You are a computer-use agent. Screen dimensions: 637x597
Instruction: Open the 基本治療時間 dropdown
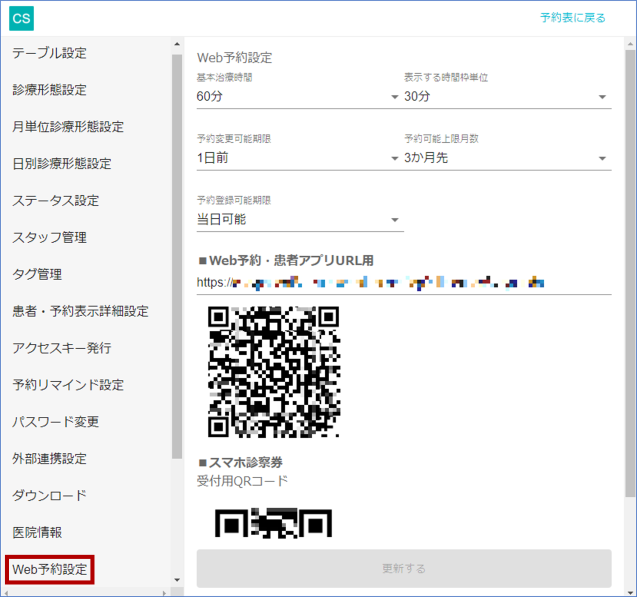pyautogui.click(x=298, y=97)
